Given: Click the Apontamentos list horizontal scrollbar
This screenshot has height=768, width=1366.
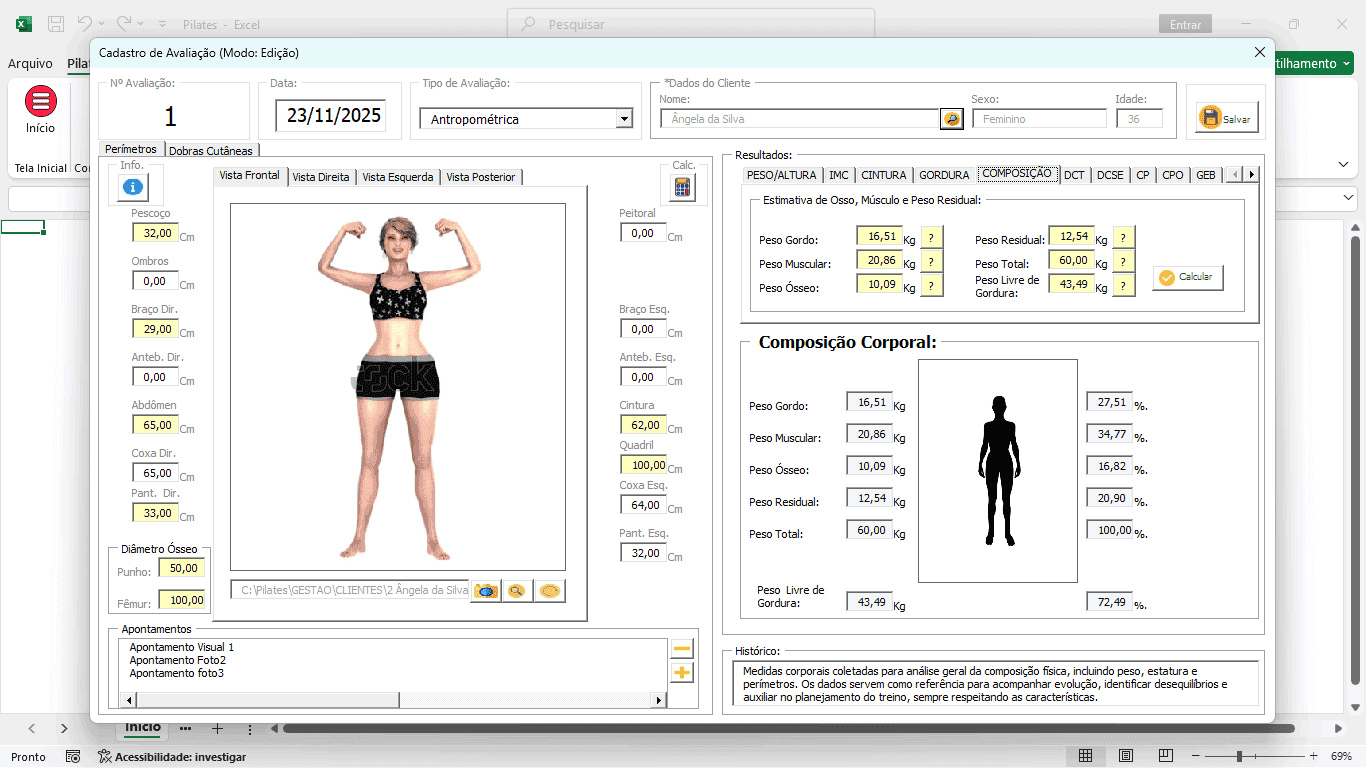Looking at the screenshot, I should coord(392,701).
